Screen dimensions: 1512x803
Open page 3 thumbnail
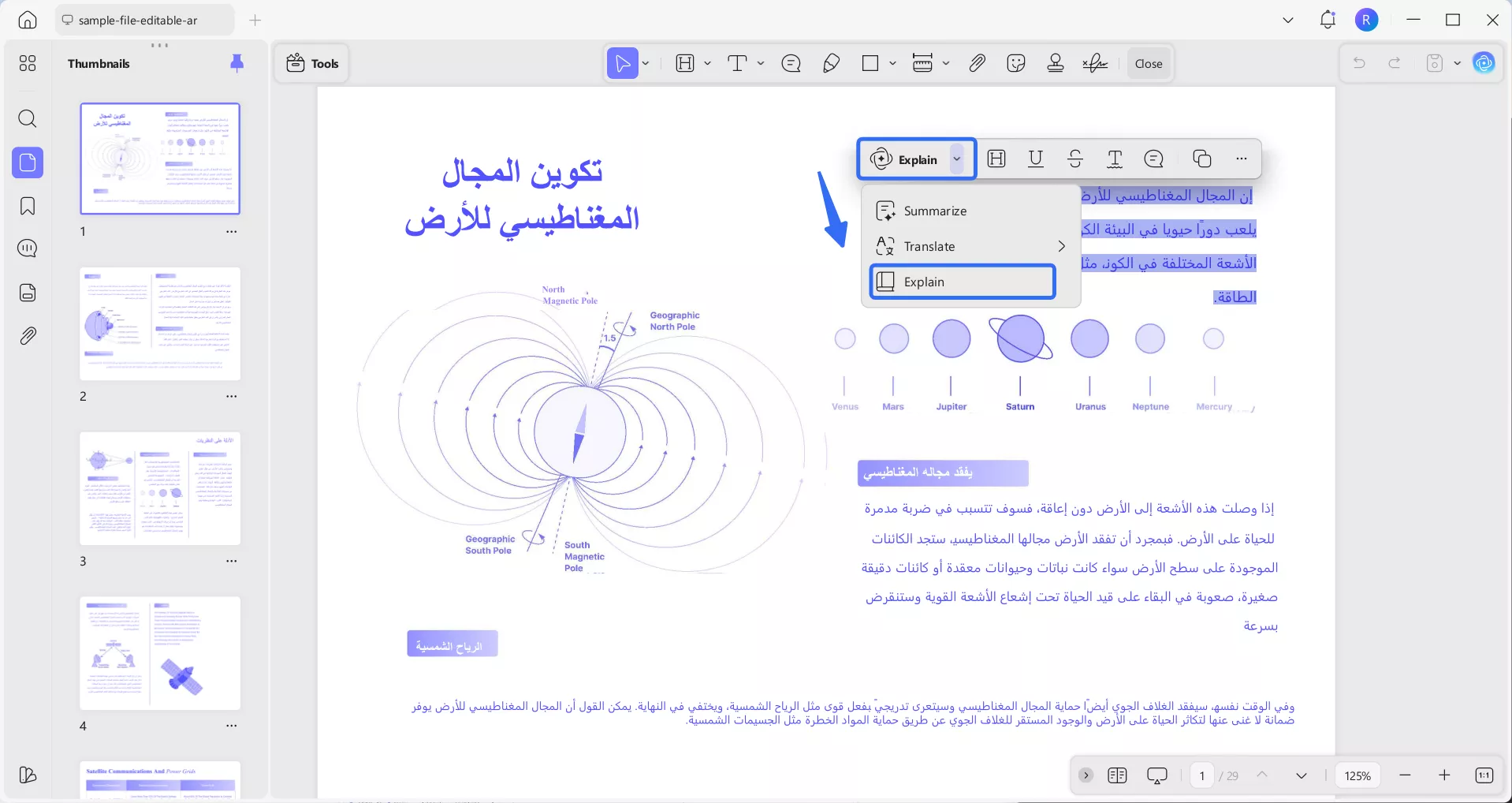point(159,489)
